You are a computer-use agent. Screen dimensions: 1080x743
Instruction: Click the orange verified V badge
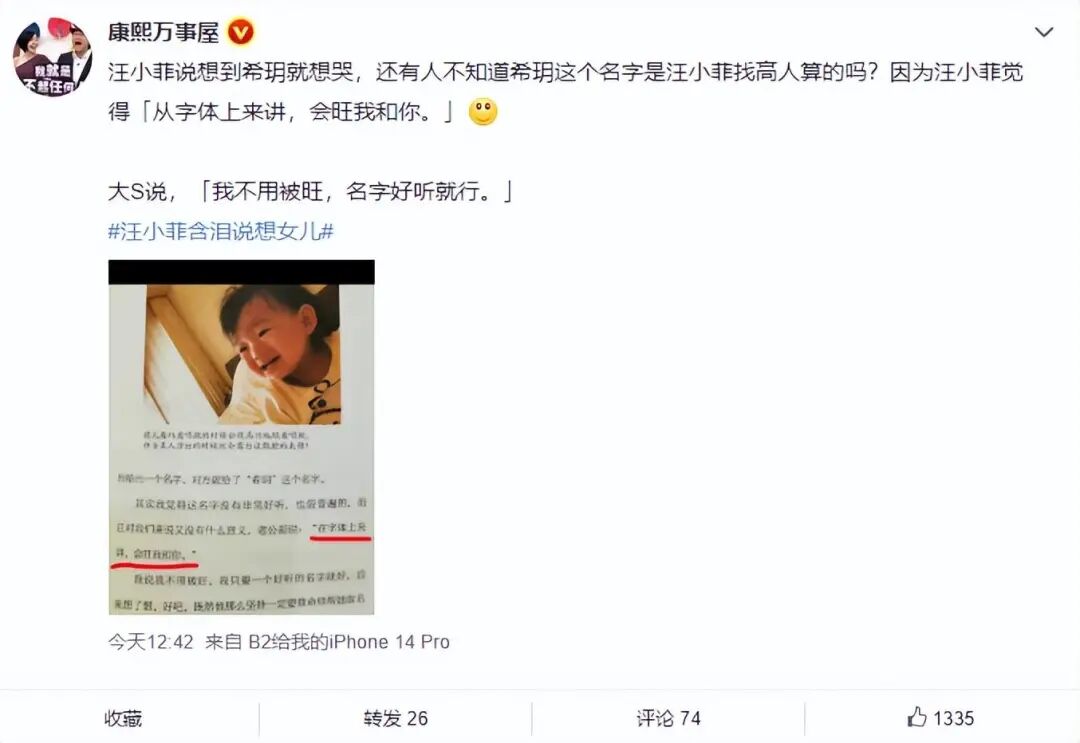(x=240, y=32)
